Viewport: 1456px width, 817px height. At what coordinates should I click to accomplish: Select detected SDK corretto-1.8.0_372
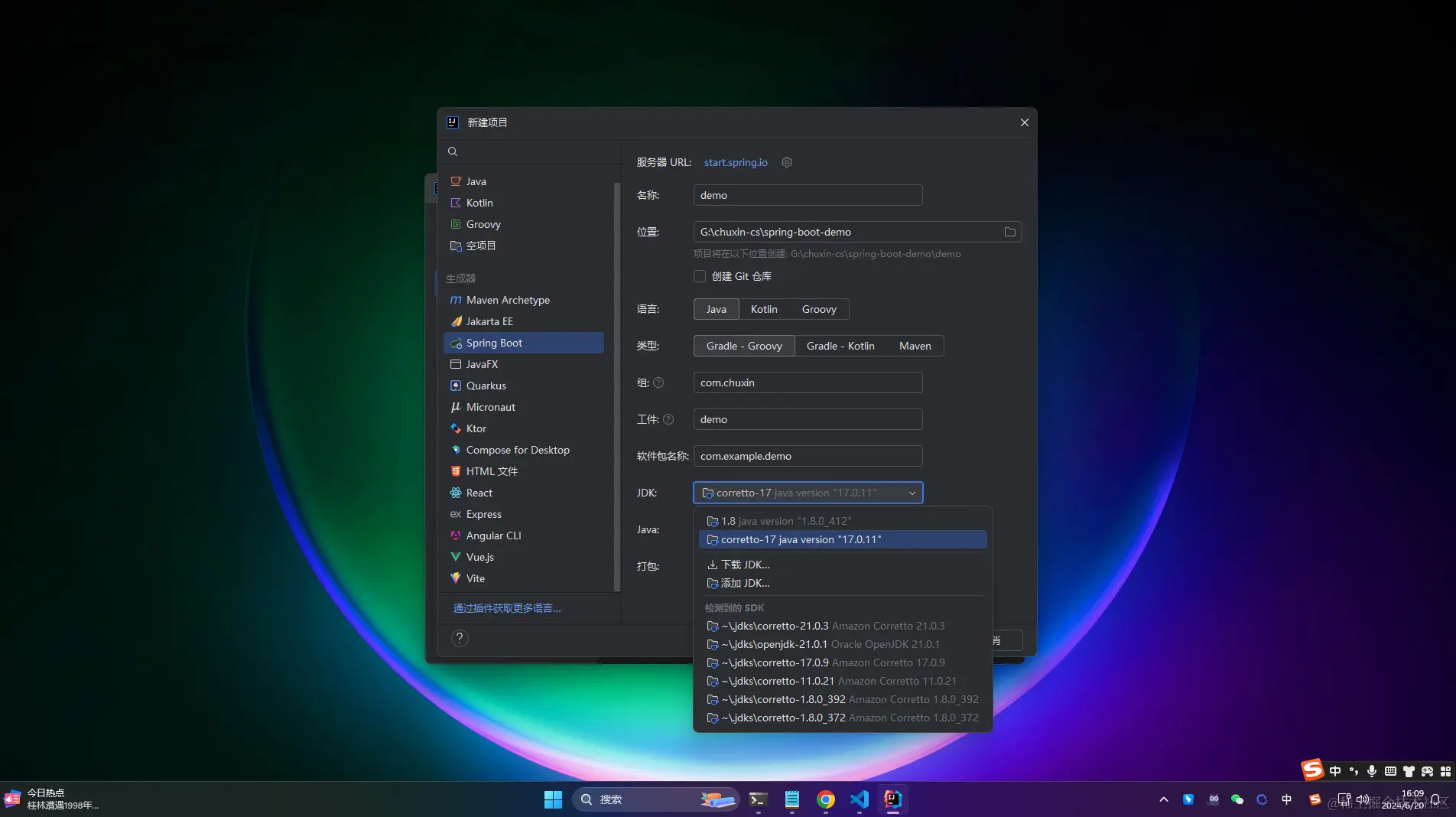843,718
